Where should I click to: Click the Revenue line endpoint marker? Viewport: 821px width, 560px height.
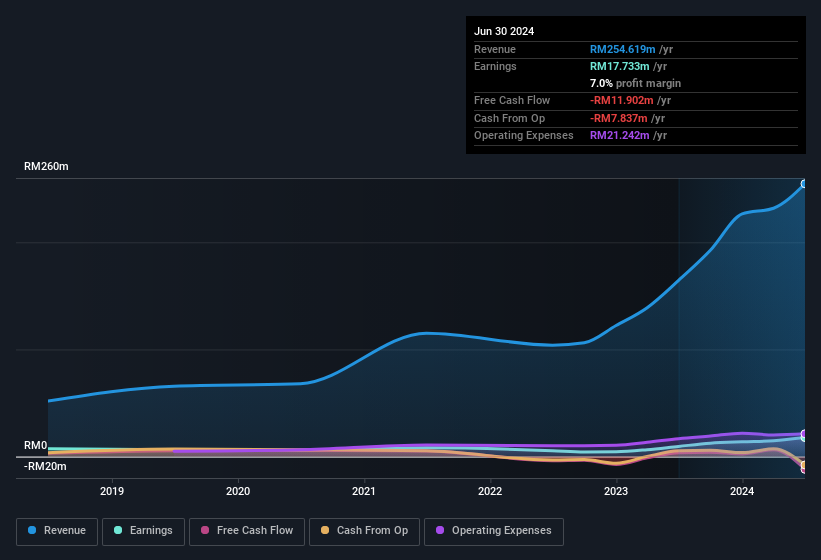(x=804, y=184)
